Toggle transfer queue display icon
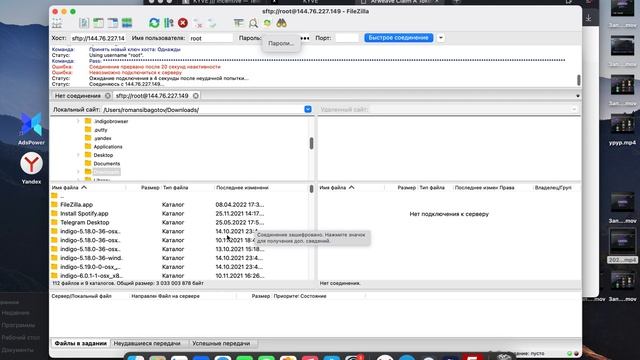 point(127,23)
